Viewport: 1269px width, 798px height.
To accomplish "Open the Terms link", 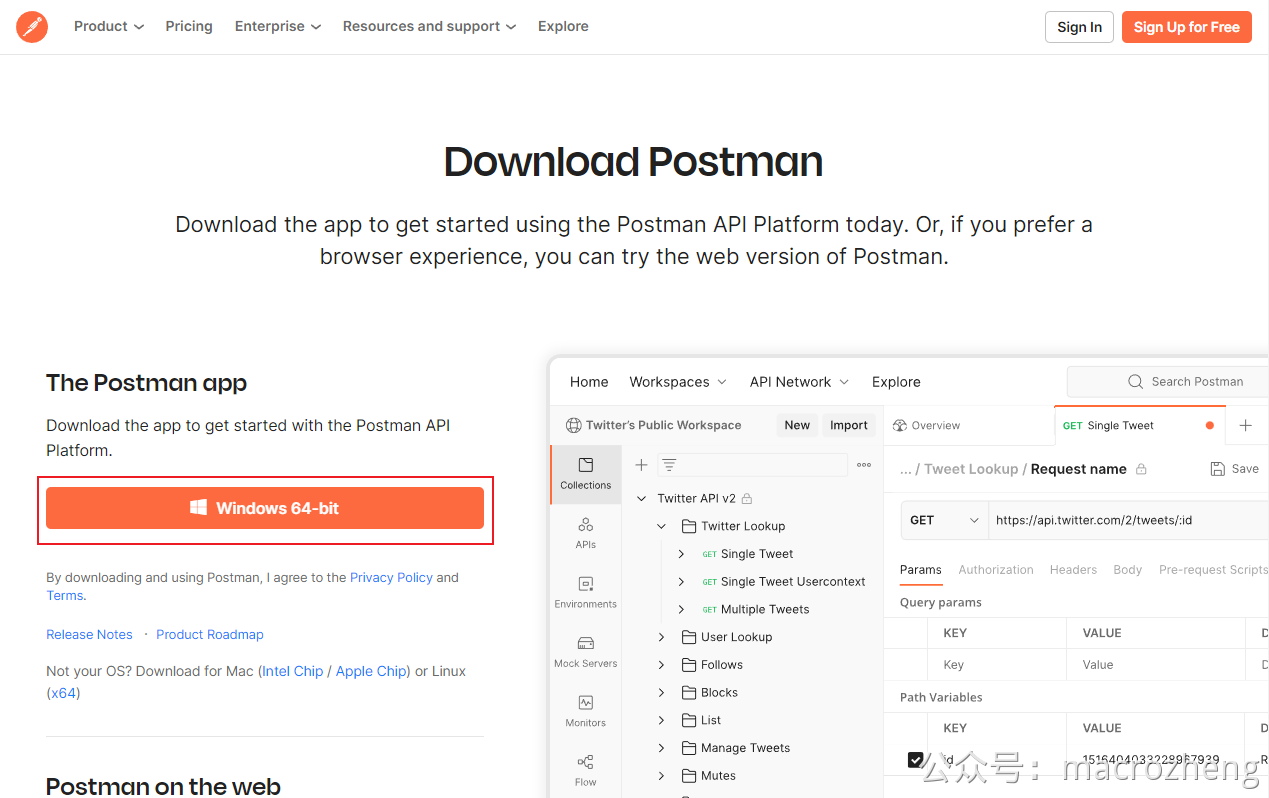I will [x=65, y=595].
